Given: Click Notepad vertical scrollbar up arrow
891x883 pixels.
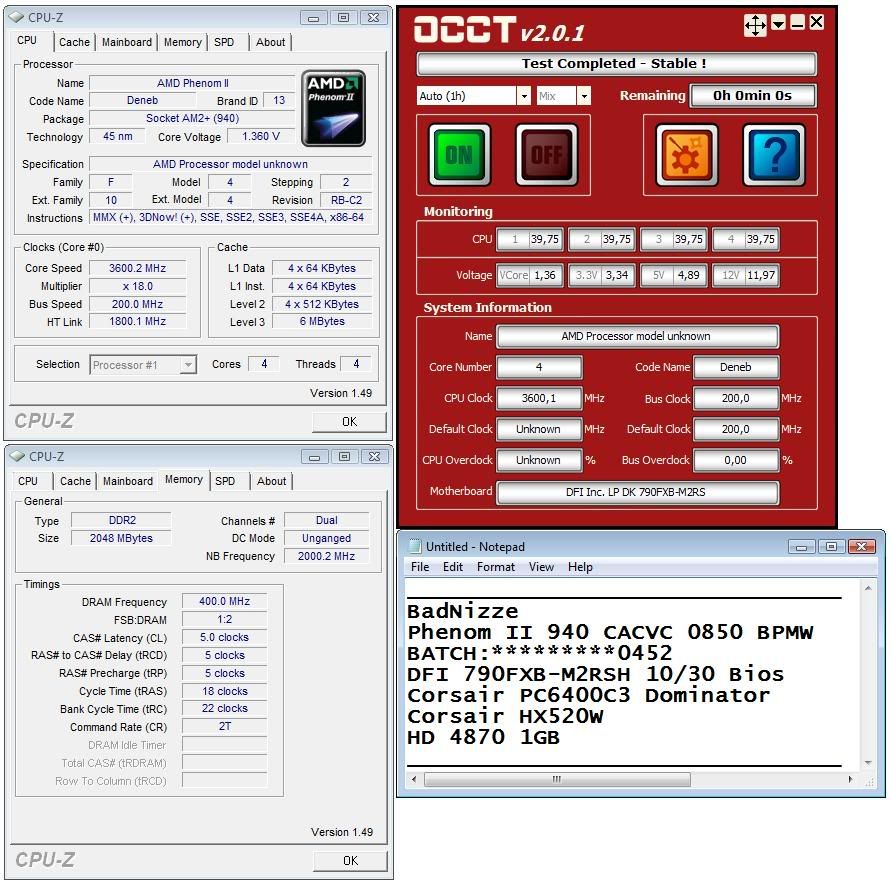Looking at the screenshot, I should pos(868,588).
